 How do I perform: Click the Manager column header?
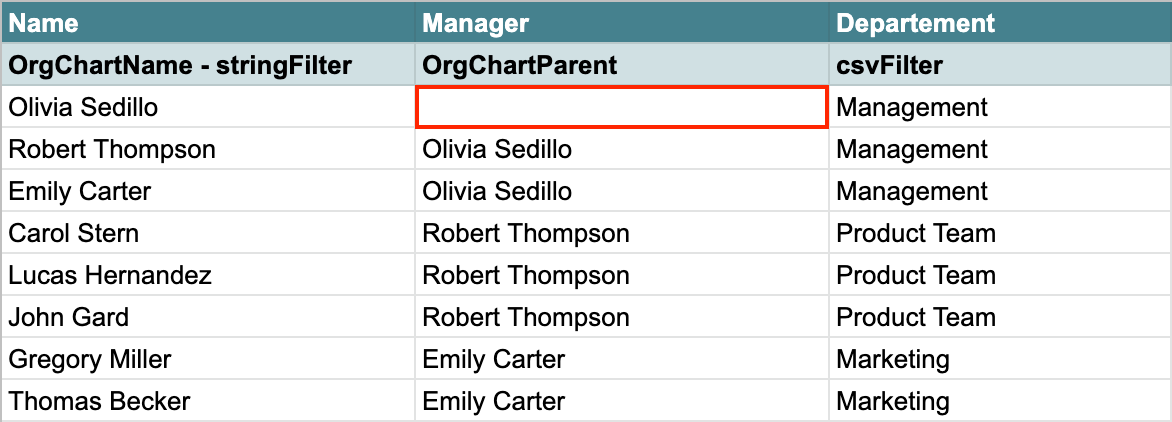pos(622,22)
